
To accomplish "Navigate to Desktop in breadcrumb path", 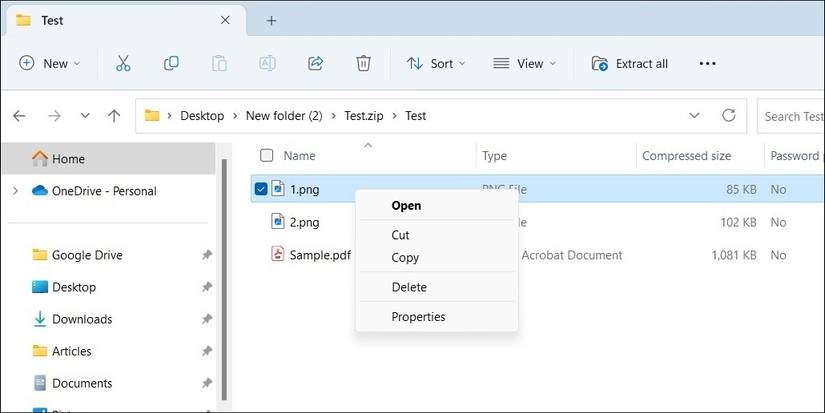I will click(x=202, y=116).
